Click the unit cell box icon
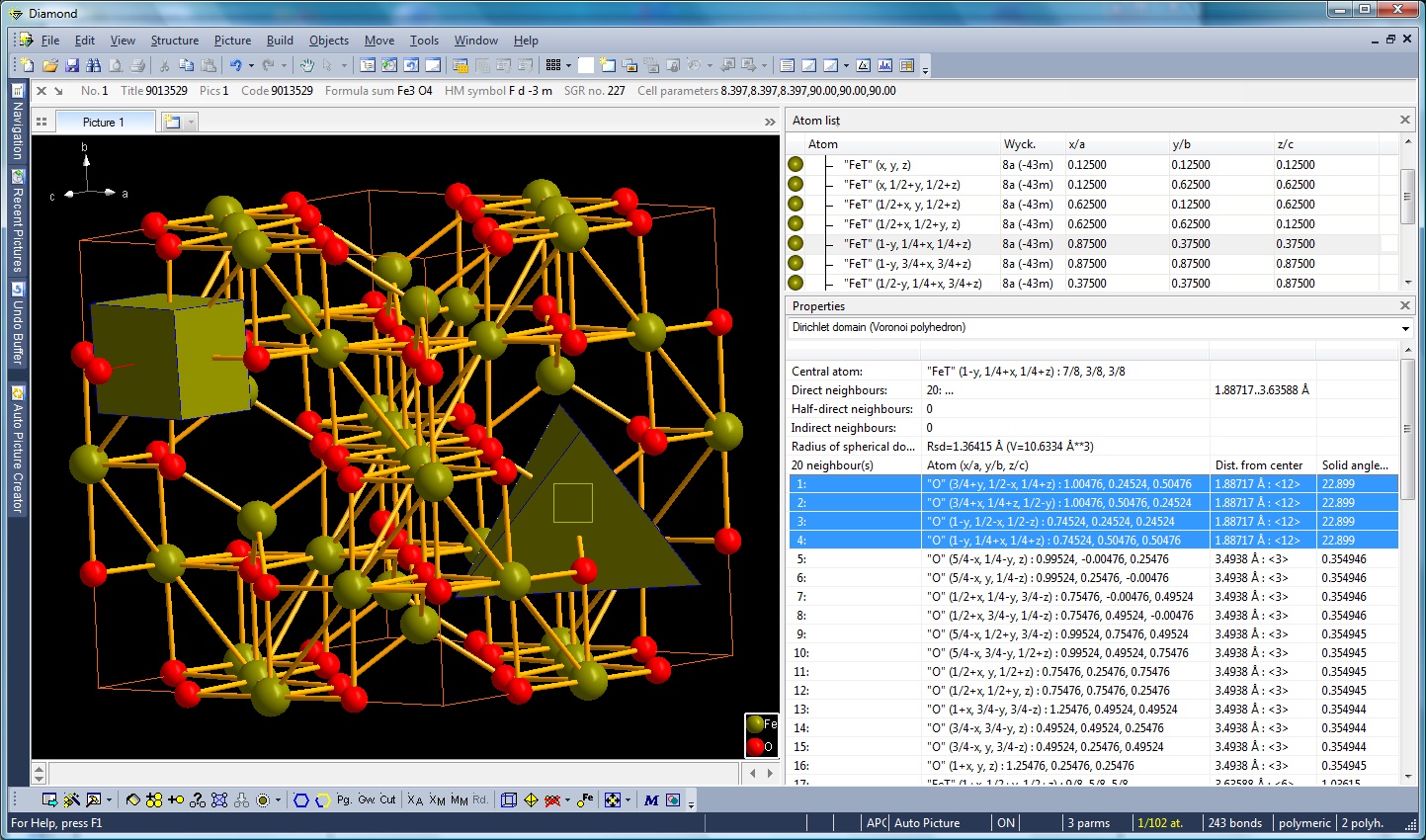This screenshot has height=840, width=1426. [x=509, y=799]
